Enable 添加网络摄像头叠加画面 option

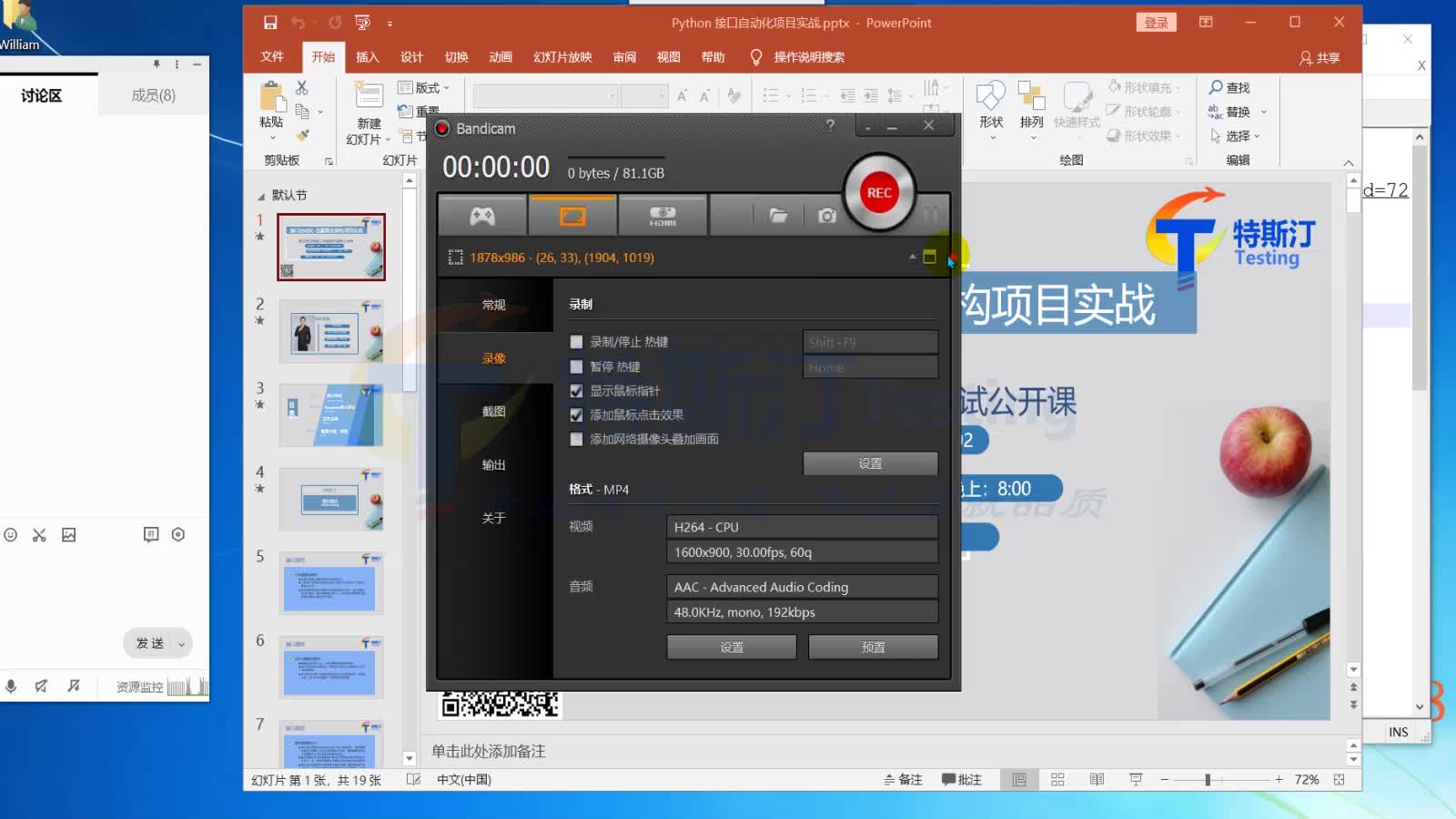point(577,439)
